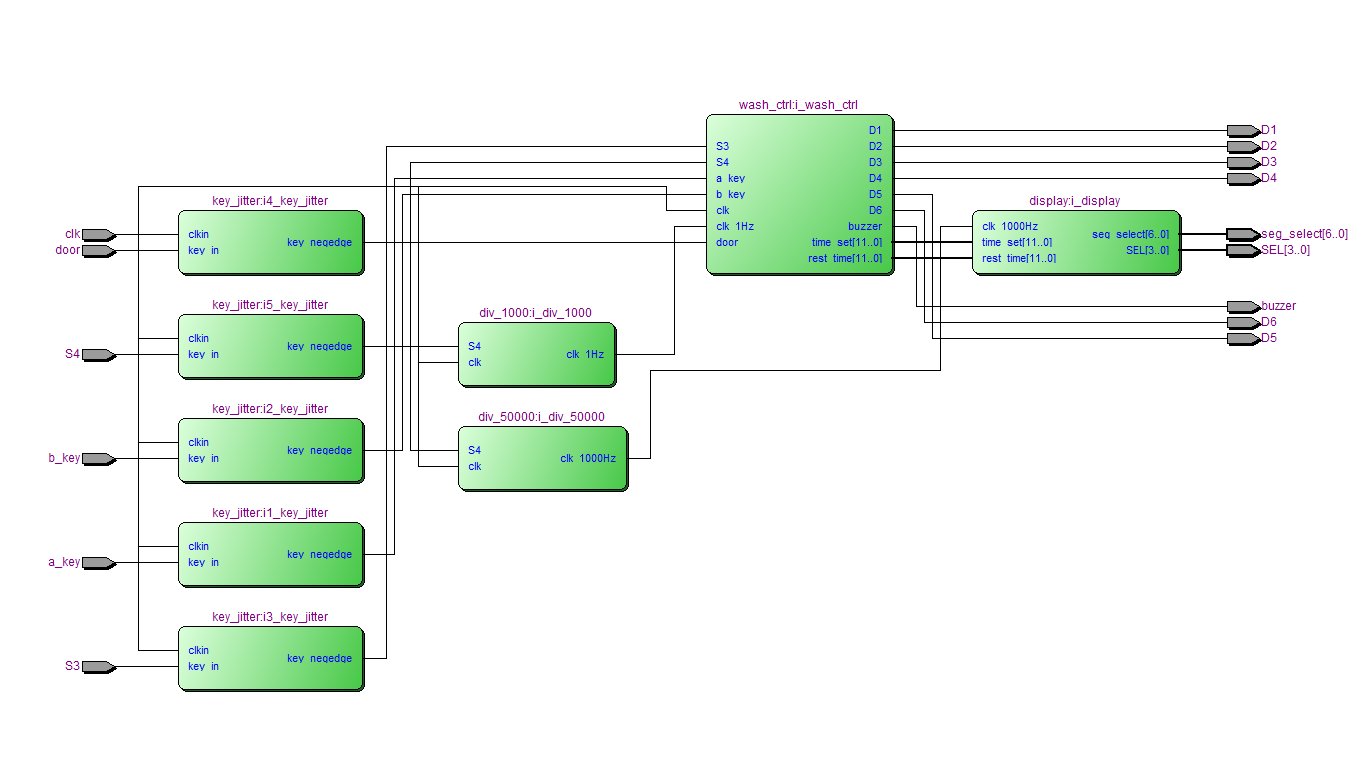Select rest_time[11..0] input port on display block
The image size is (1364, 757).
[1019, 259]
